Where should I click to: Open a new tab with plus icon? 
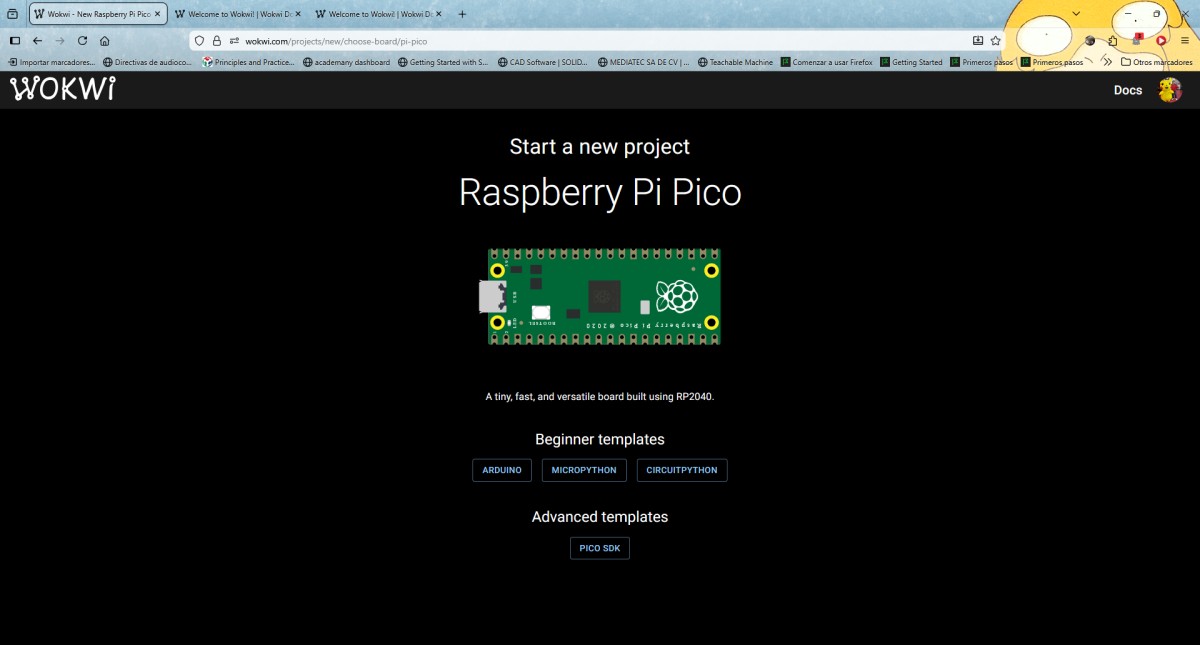click(462, 14)
